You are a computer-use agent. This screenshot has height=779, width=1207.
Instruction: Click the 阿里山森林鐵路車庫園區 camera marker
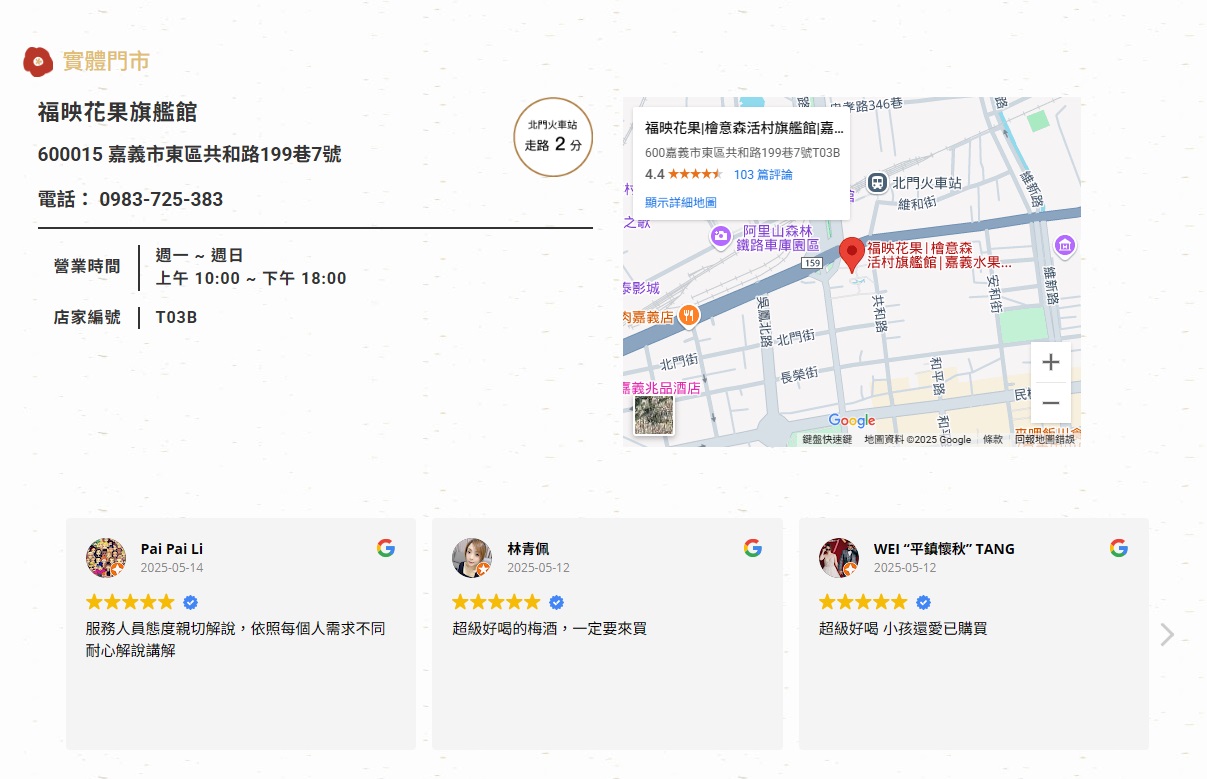pyautogui.click(x=720, y=237)
